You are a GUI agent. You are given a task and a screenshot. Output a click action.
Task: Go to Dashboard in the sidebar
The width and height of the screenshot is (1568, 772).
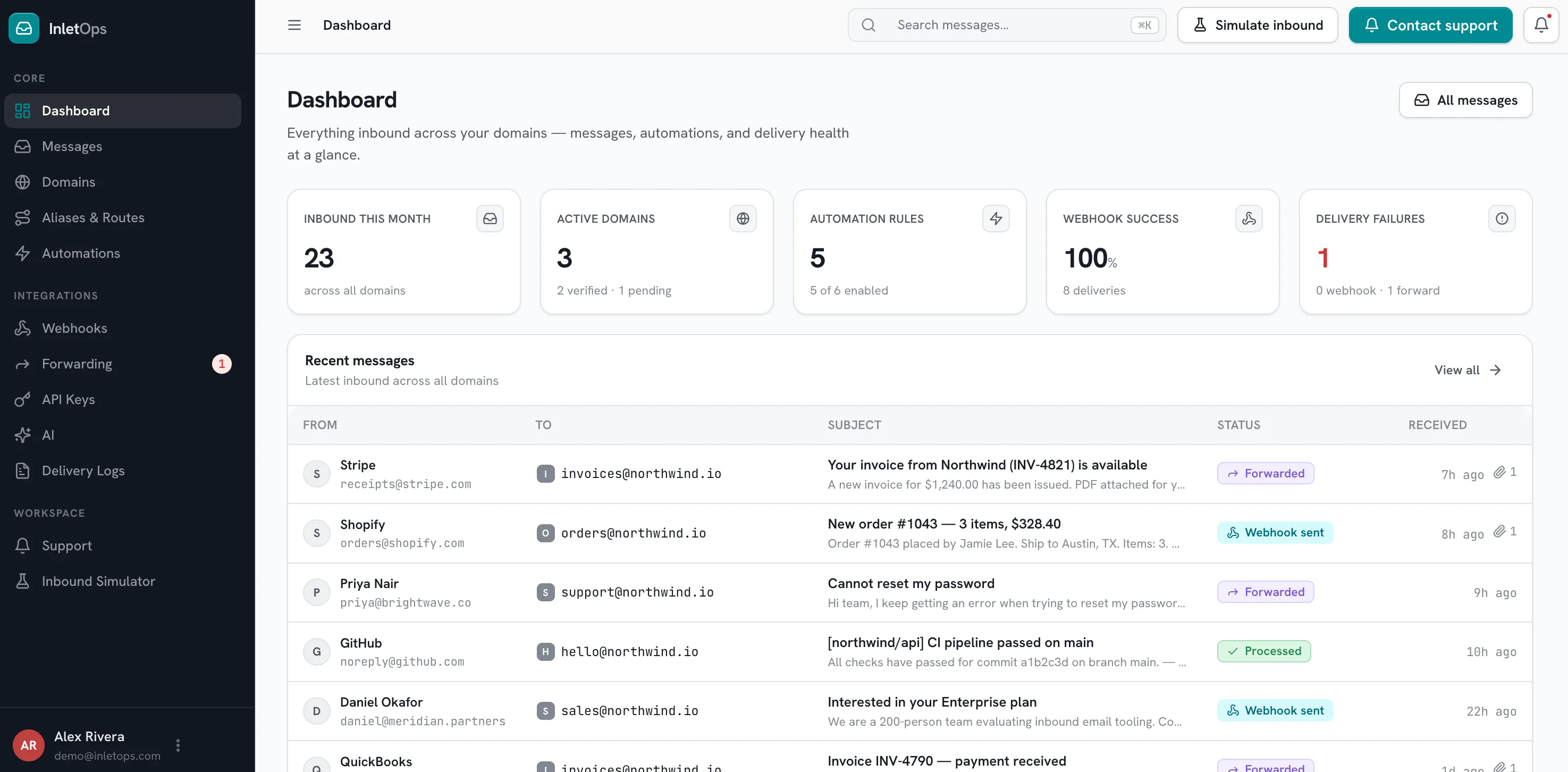[122, 111]
